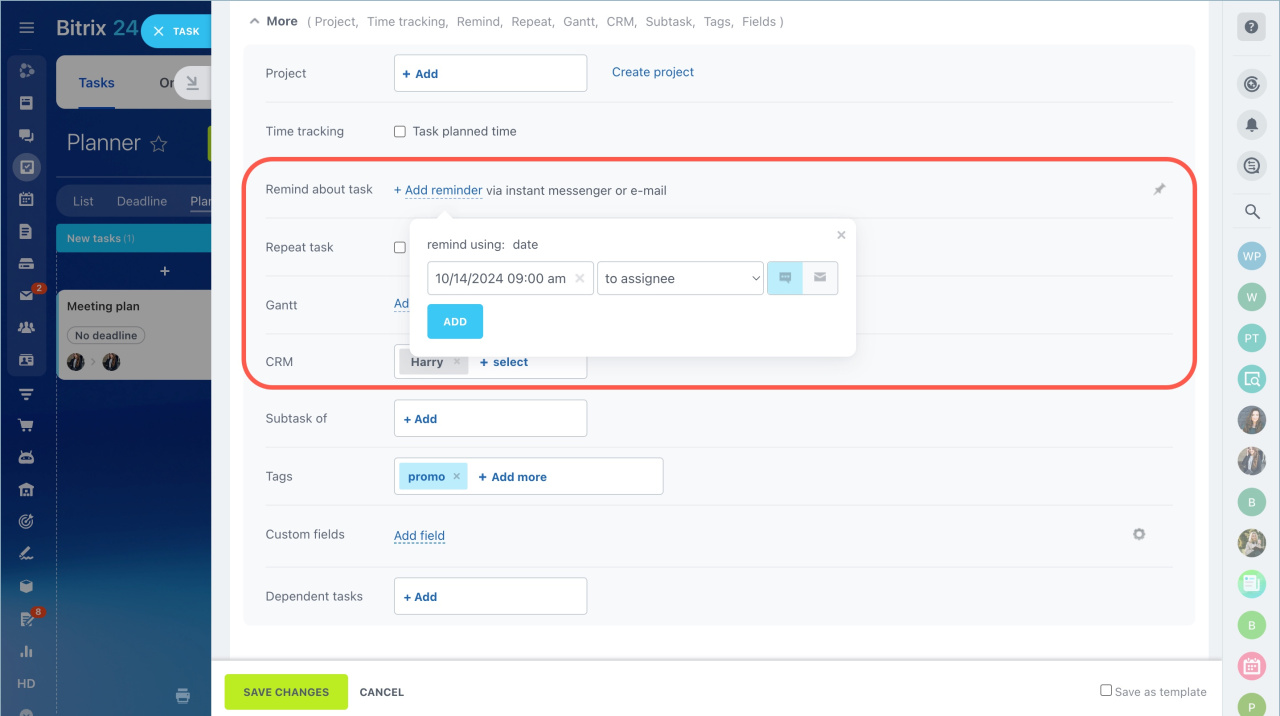Click the search magnifier in right sidebar
The height and width of the screenshot is (716, 1280).
(1251, 211)
